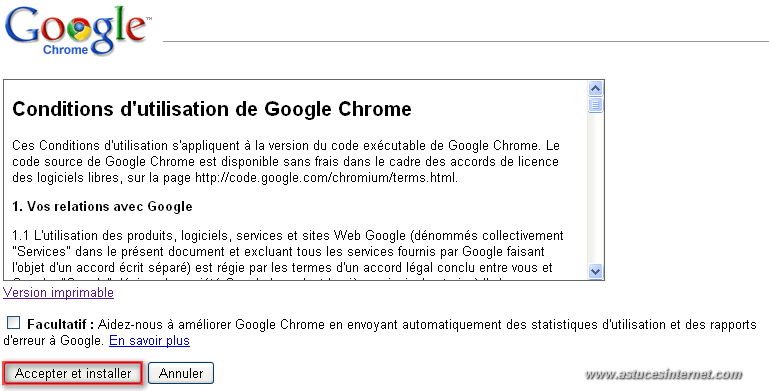Click the "1. Vos relations avec Google" heading
Screen dimensions: 769x391
[102, 207]
